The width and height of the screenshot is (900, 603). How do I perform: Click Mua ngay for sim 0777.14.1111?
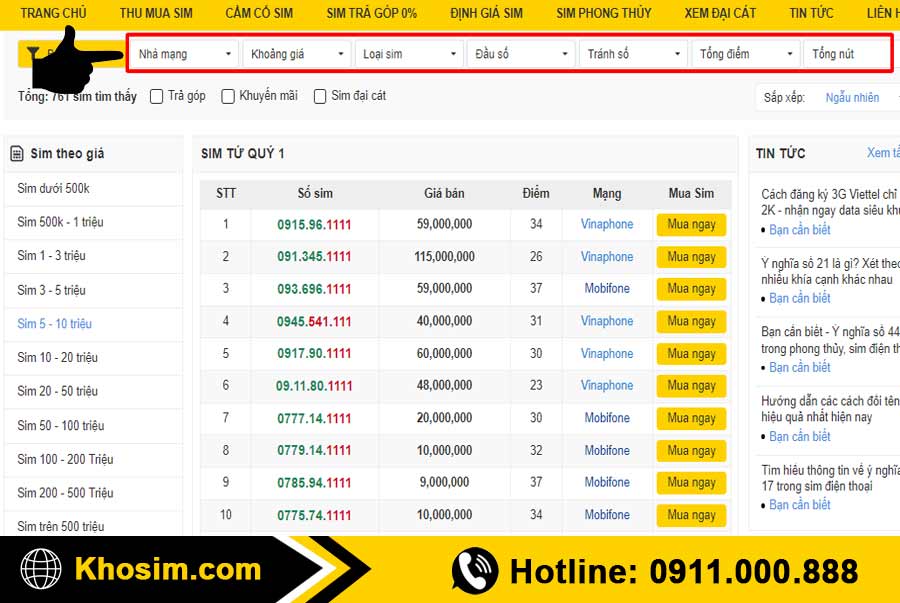[691, 418]
